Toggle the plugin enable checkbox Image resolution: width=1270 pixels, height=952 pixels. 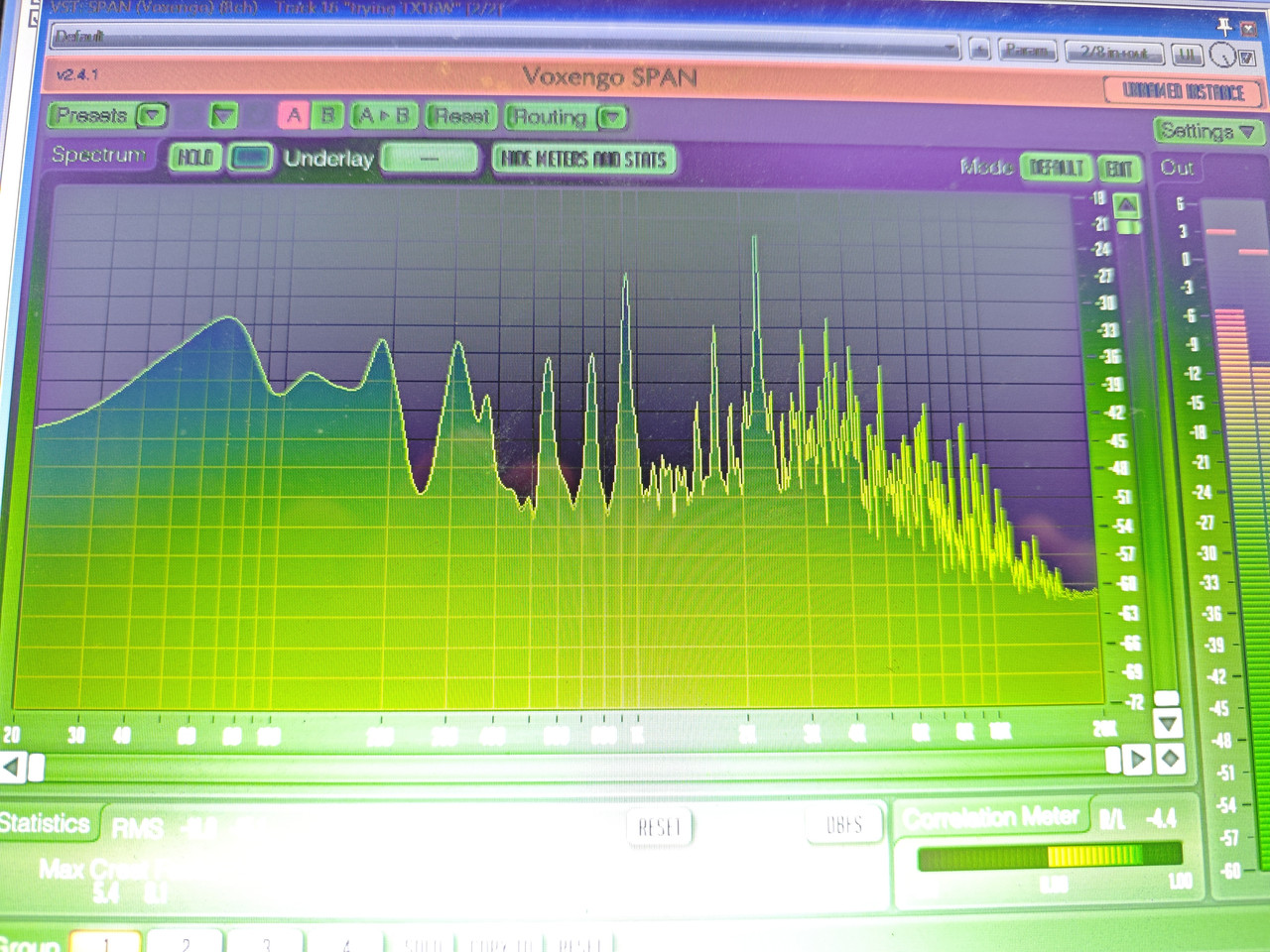pyautogui.click(x=1247, y=58)
